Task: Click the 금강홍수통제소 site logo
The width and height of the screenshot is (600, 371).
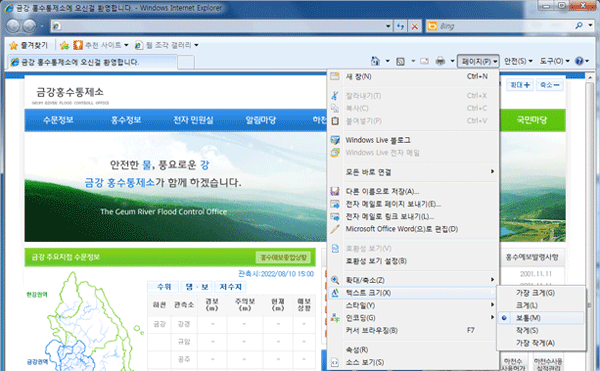Action: [70, 95]
